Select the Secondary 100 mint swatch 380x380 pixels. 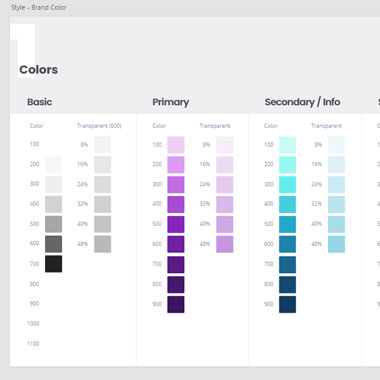287,145
